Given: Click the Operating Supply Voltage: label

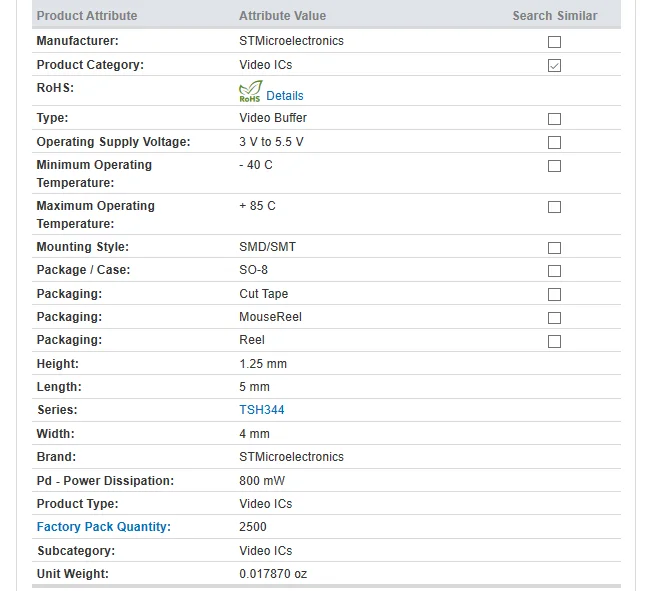Looking at the screenshot, I should [113, 142].
